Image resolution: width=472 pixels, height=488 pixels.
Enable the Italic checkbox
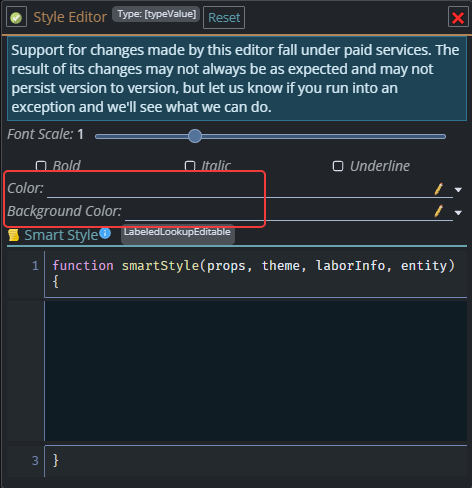(190, 166)
